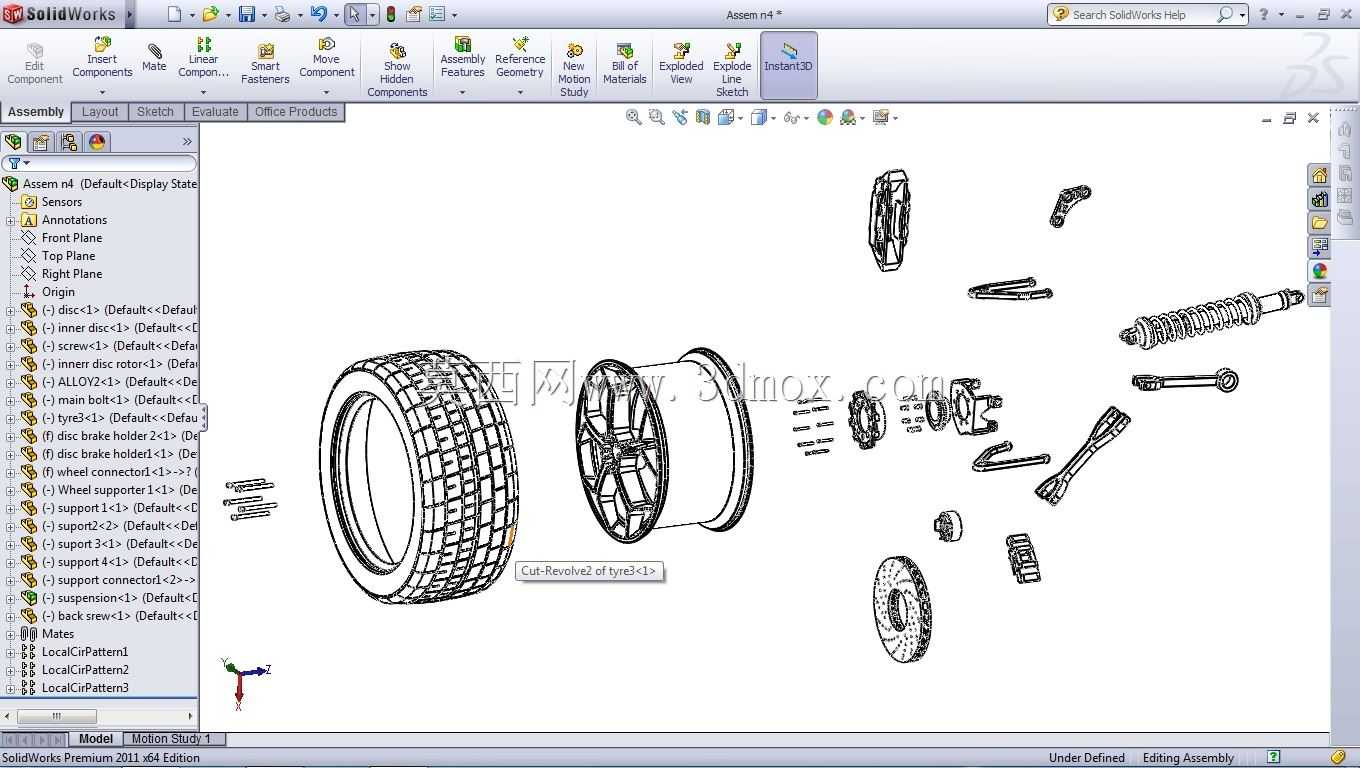Click the Section View icon

point(703,117)
